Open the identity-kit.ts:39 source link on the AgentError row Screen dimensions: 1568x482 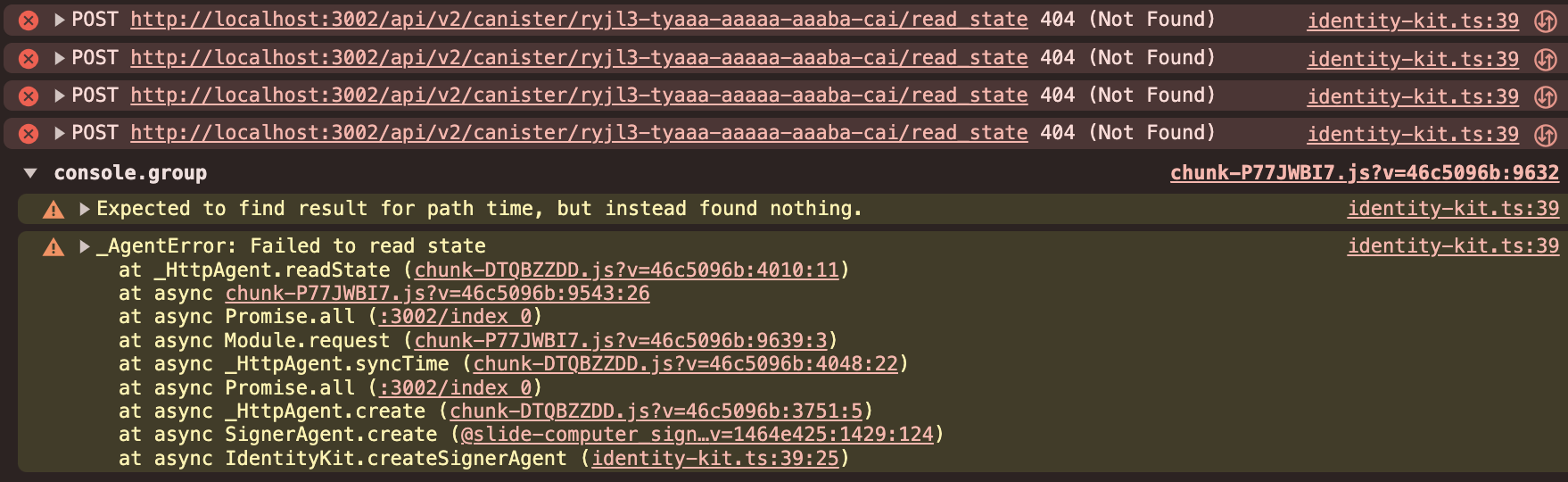(x=1453, y=246)
